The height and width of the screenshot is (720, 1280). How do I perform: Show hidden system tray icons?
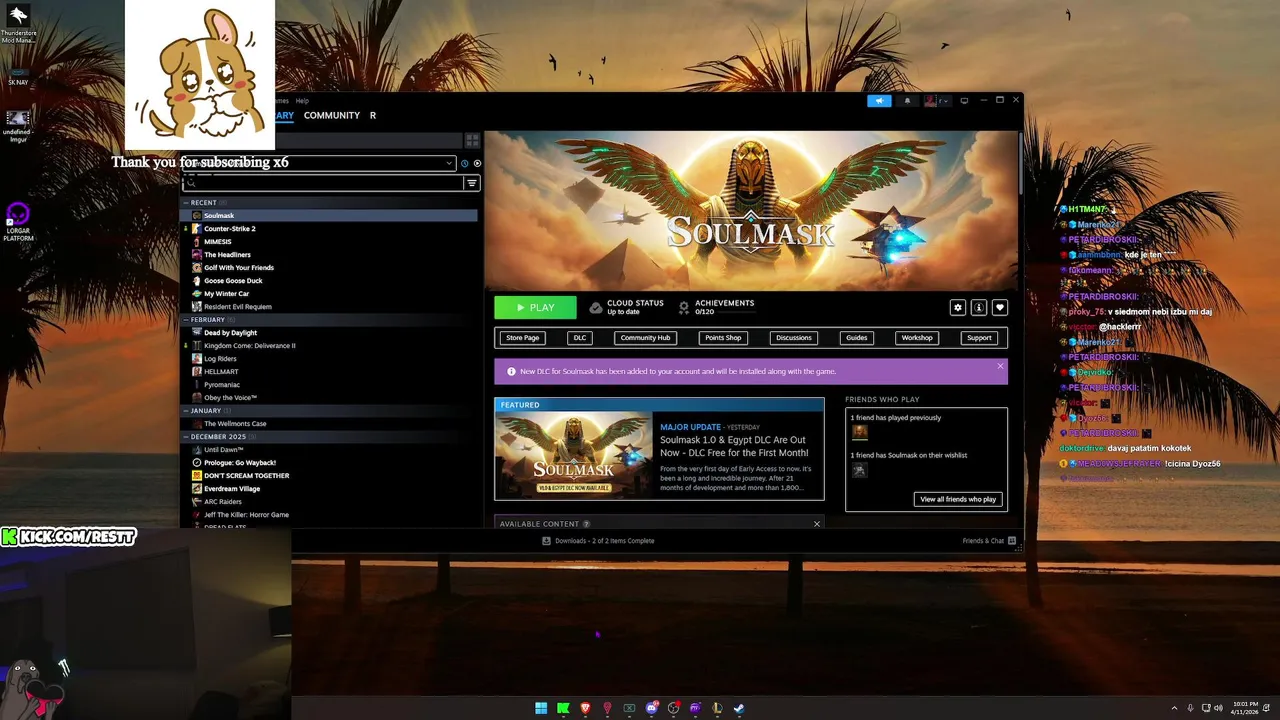tap(1174, 708)
